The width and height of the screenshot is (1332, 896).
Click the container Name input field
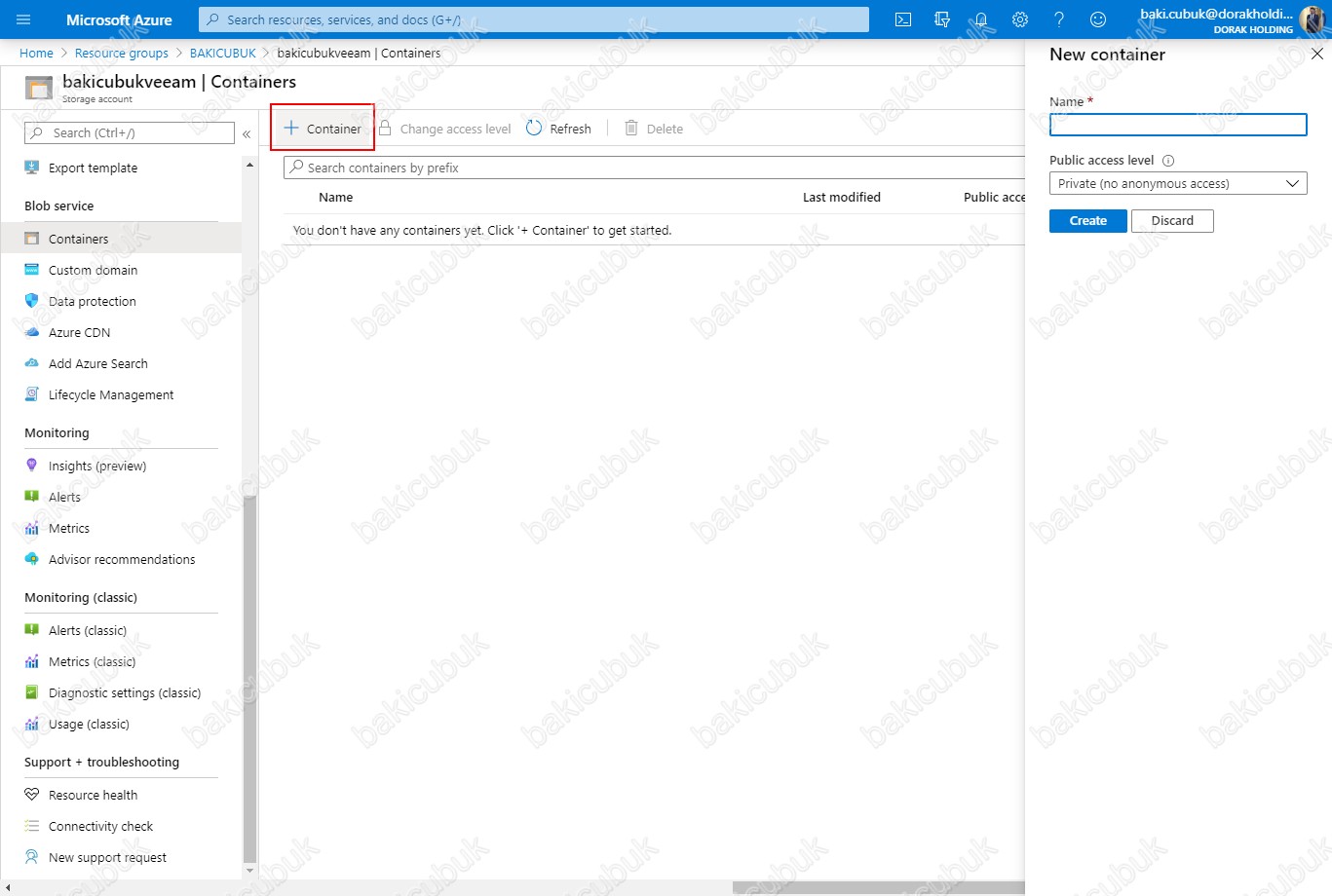pos(1177,125)
